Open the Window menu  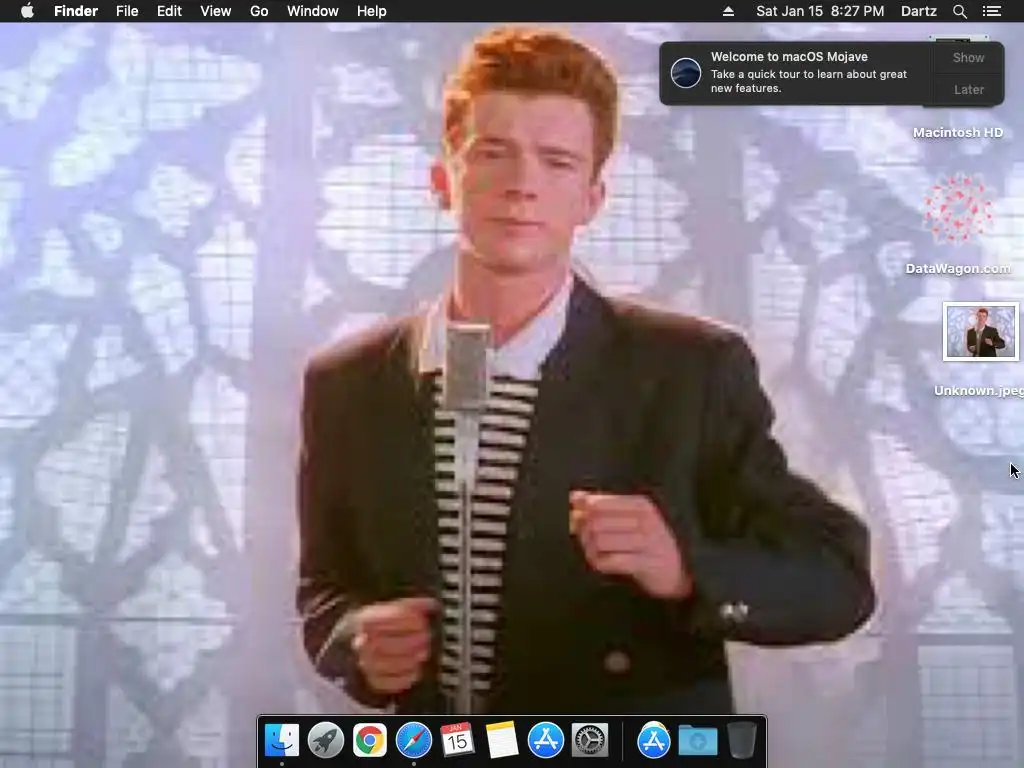313,11
